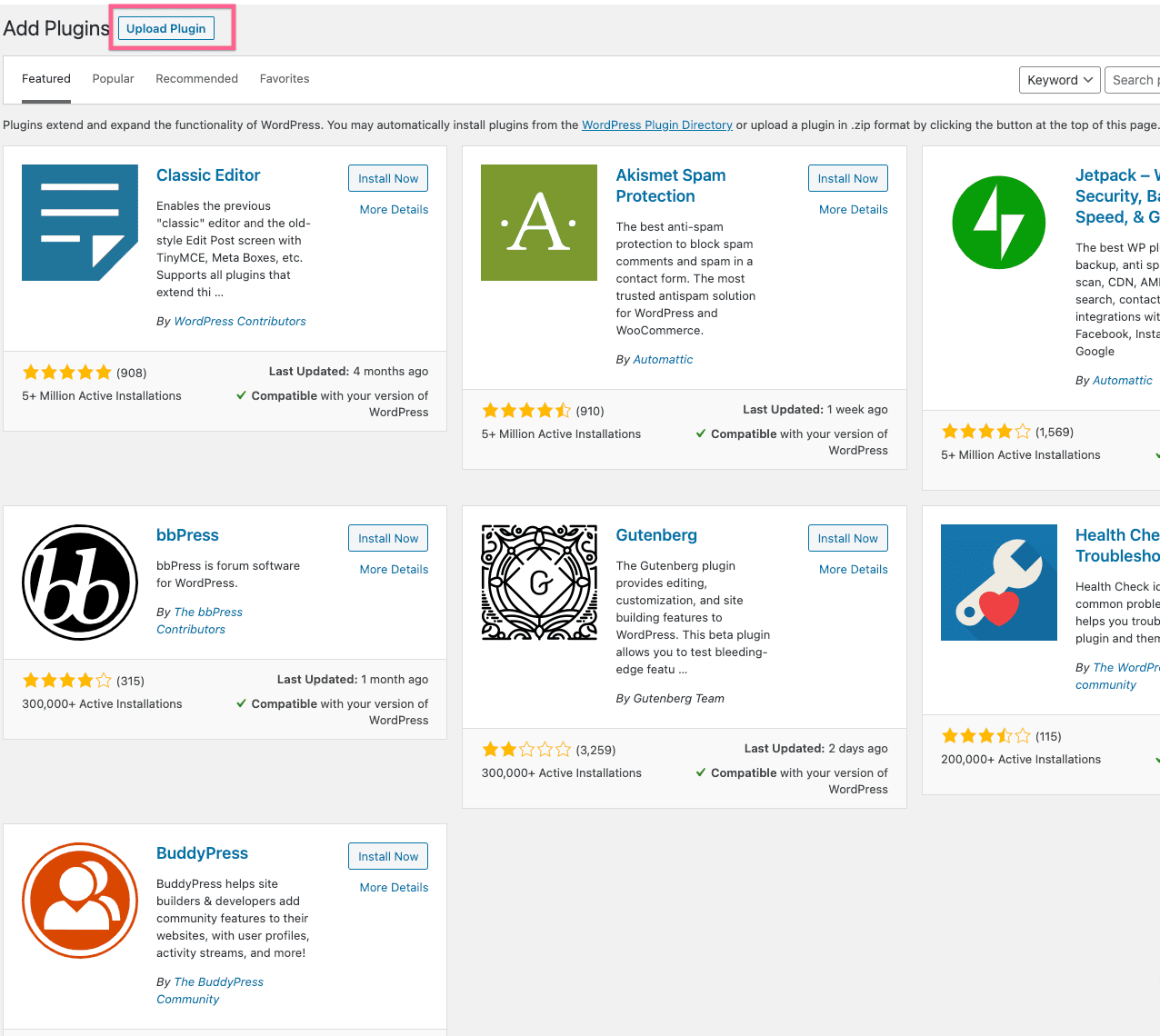Click the Health Check wrench icon

[x=999, y=583]
